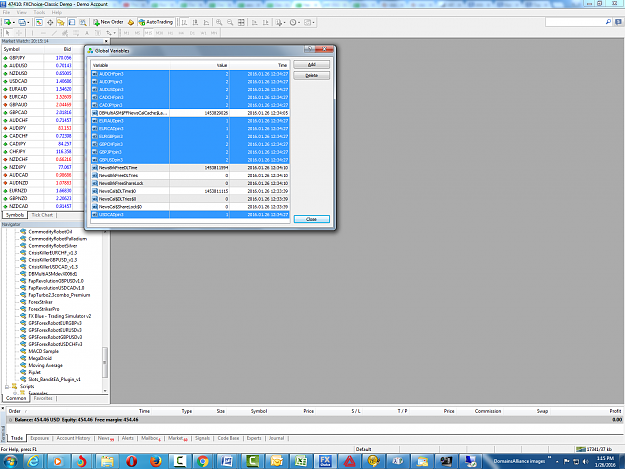Click the Close button in Global Variables

coord(312,219)
